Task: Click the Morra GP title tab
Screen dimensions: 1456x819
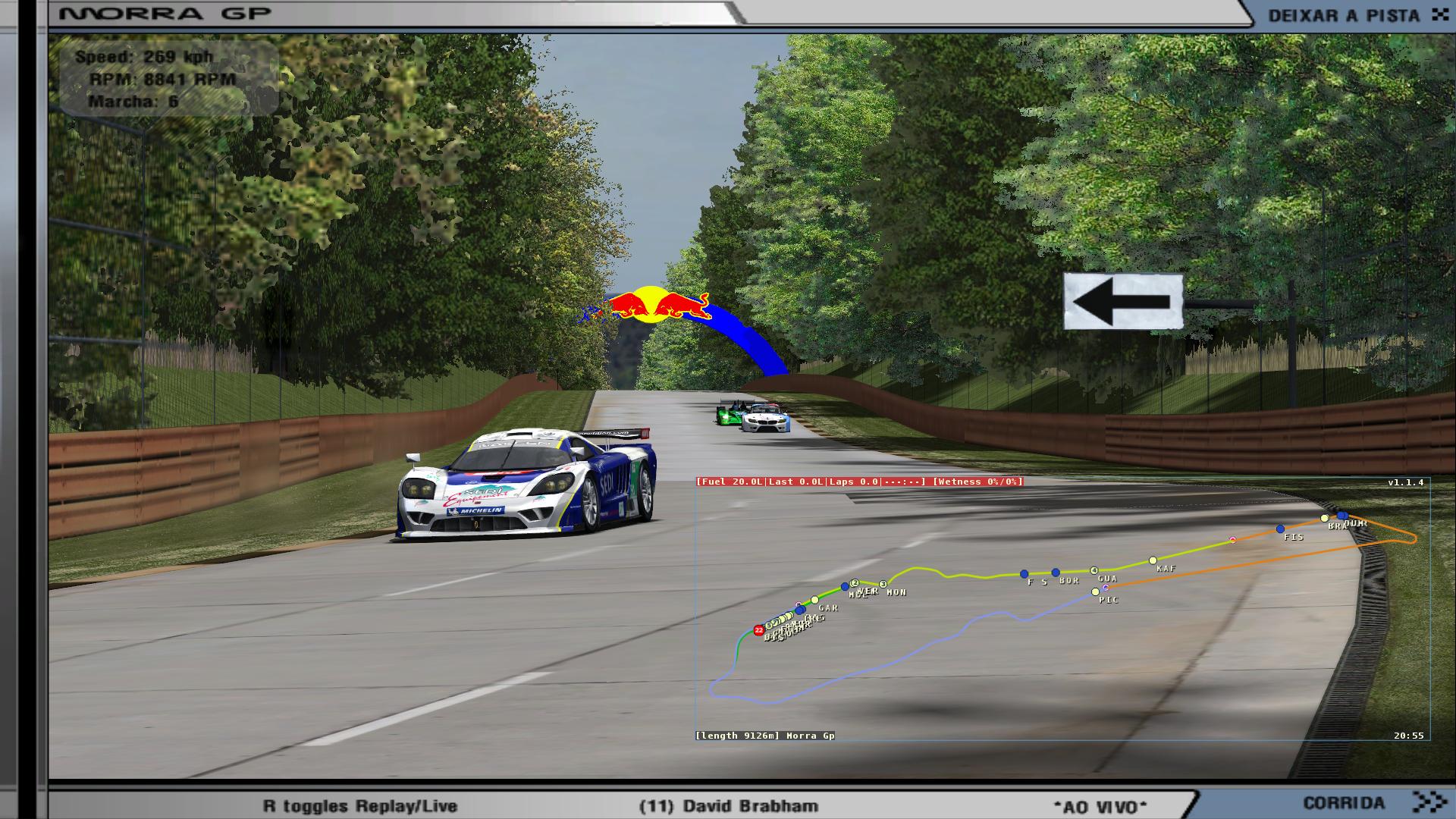Action: [165, 14]
